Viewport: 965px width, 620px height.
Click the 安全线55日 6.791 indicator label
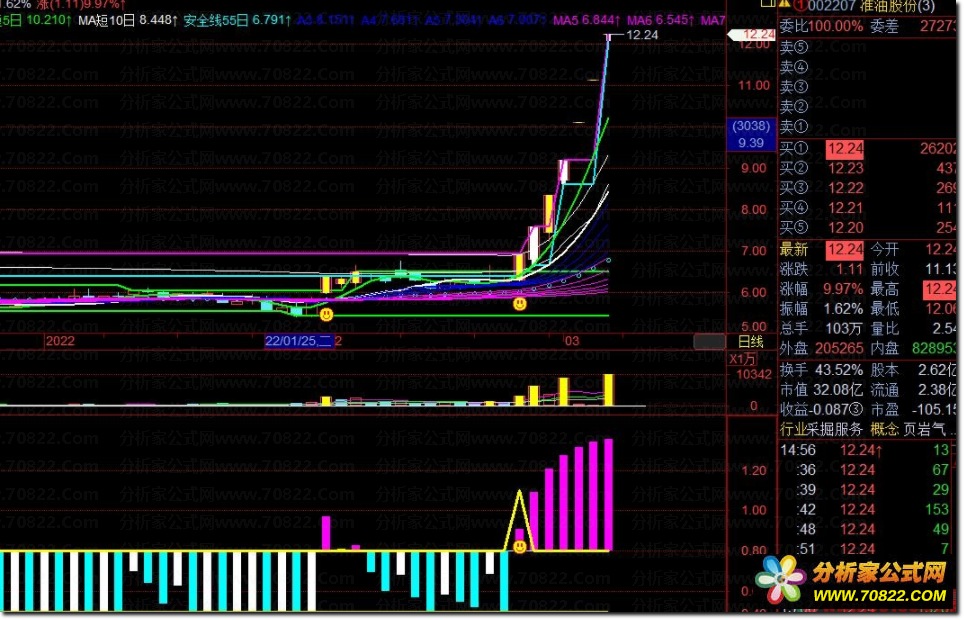[x=237, y=20]
